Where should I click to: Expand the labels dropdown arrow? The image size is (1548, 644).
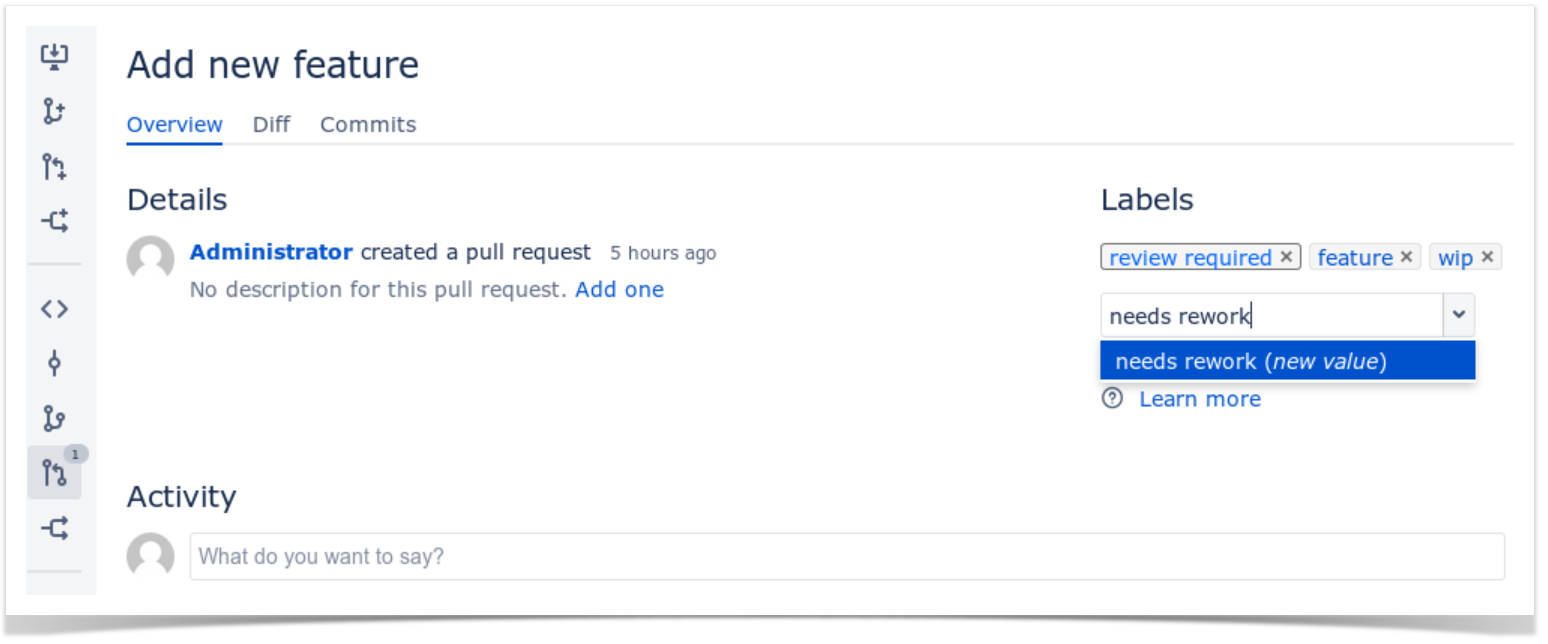(1458, 316)
